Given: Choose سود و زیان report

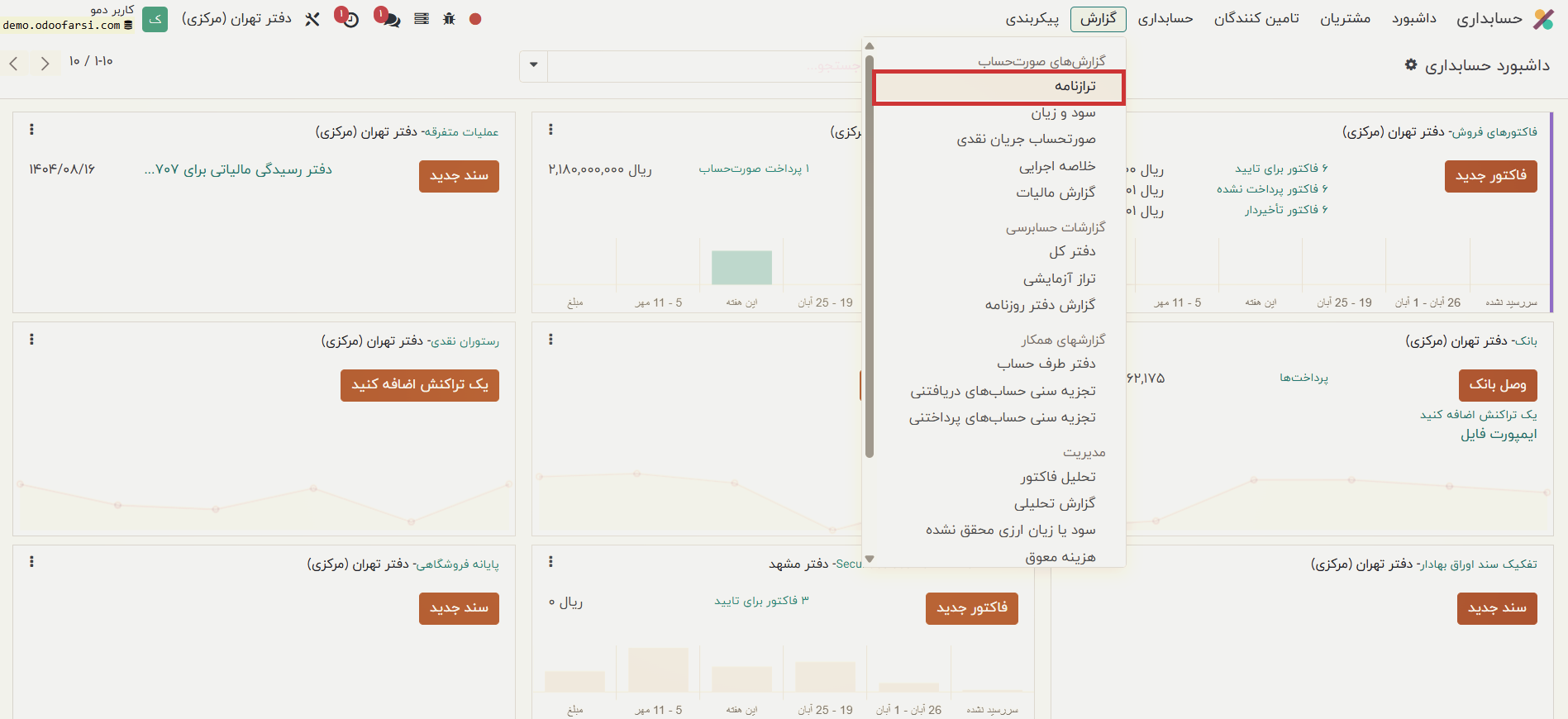Looking at the screenshot, I should (1063, 112).
